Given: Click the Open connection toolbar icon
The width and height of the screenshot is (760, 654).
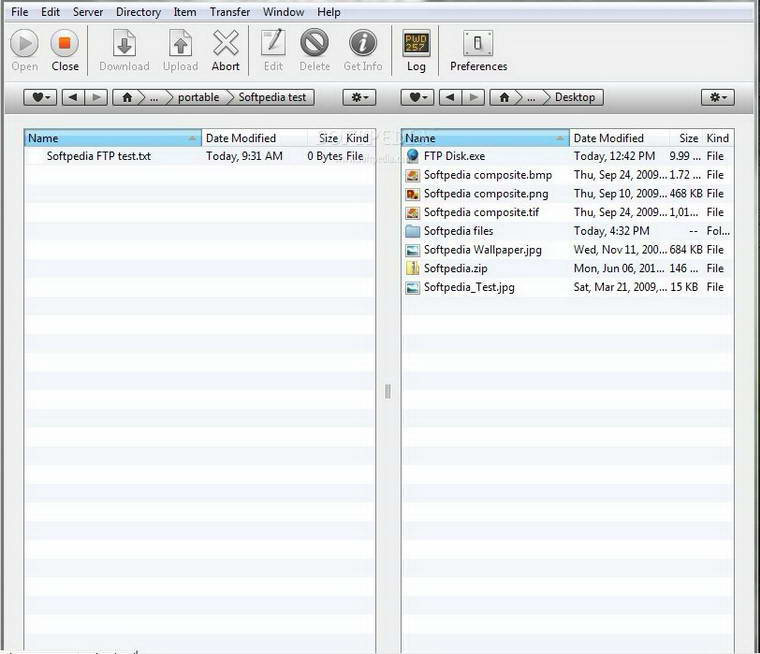Looking at the screenshot, I should tap(24, 44).
